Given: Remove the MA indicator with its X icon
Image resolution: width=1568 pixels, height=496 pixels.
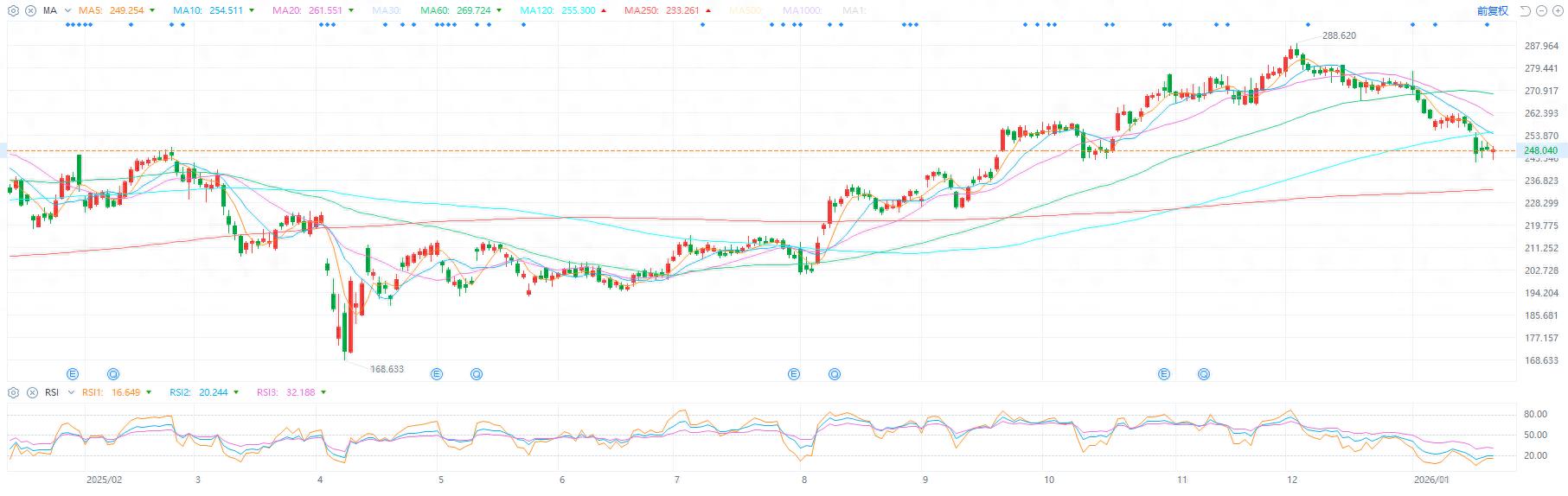Looking at the screenshot, I should pos(30,10).
